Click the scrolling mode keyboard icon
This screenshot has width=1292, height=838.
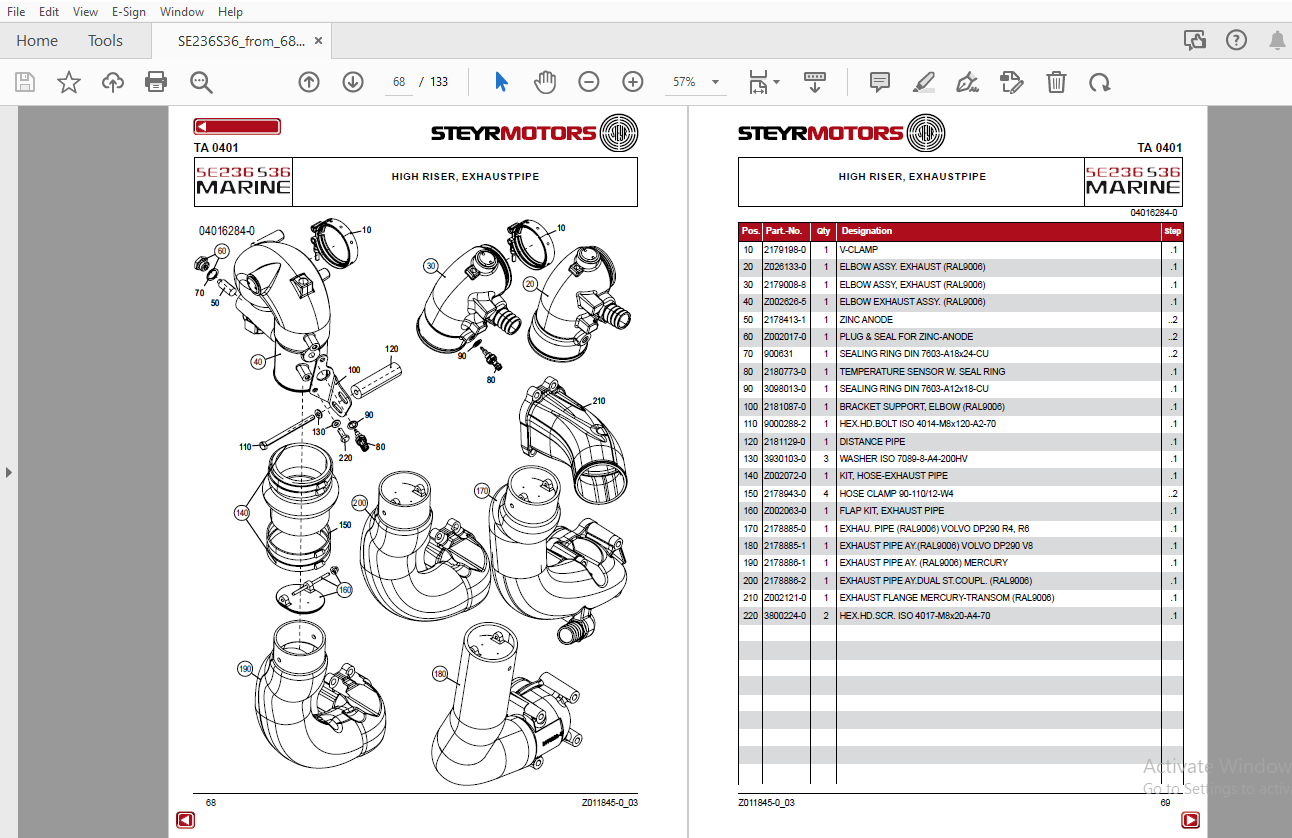(x=815, y=82)
